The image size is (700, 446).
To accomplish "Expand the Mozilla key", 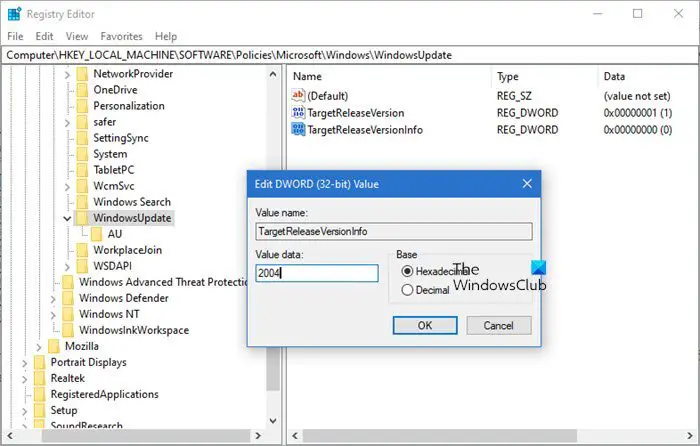I will point(39,347).
